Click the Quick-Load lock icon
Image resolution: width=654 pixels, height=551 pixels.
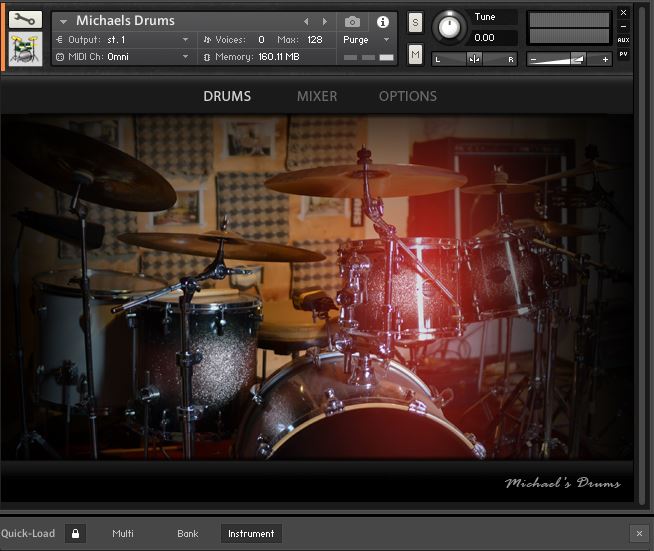click(x=76, y=534)
